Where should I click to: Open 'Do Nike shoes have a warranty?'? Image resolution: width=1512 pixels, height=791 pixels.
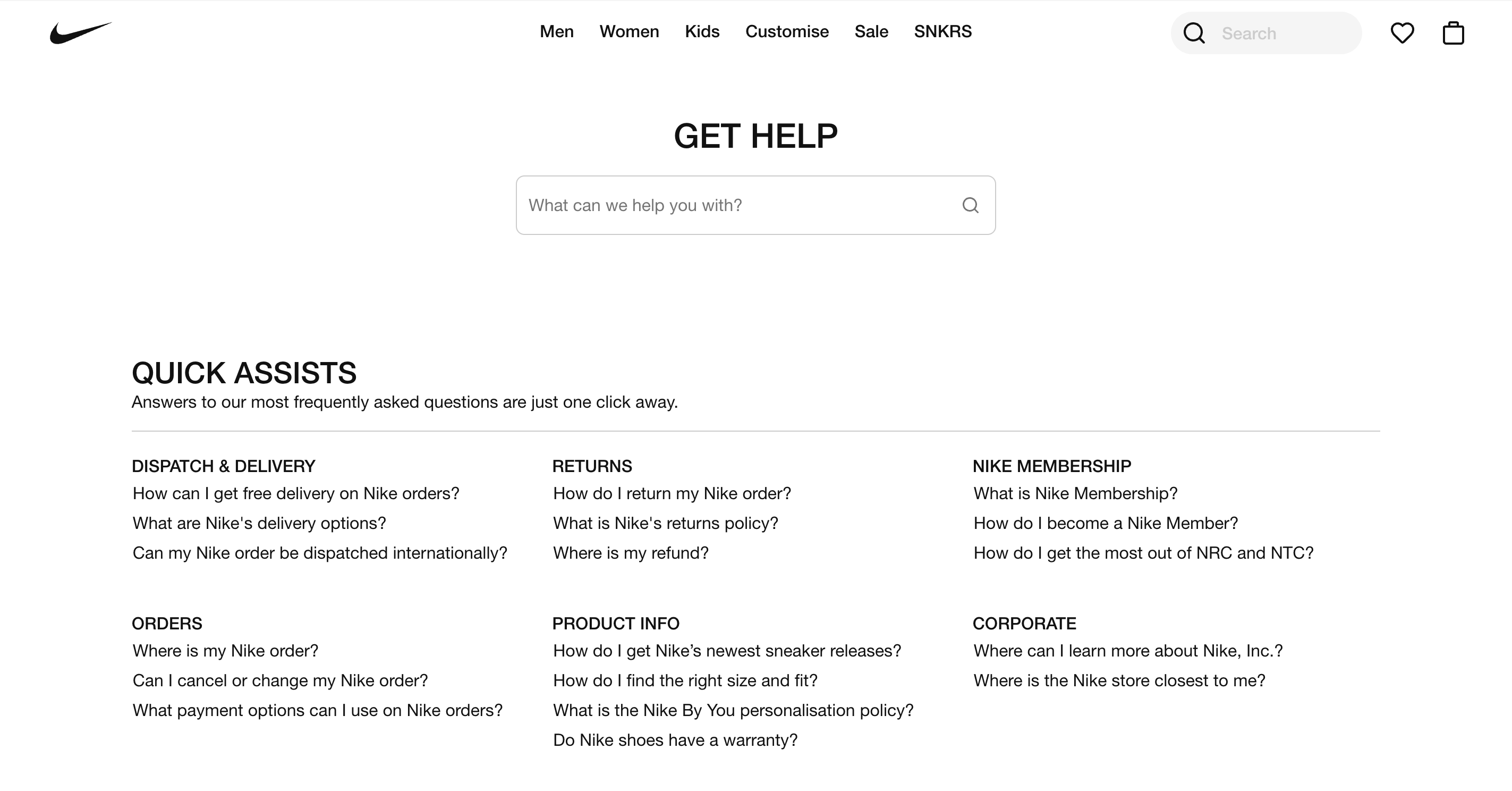pos(675,740)
